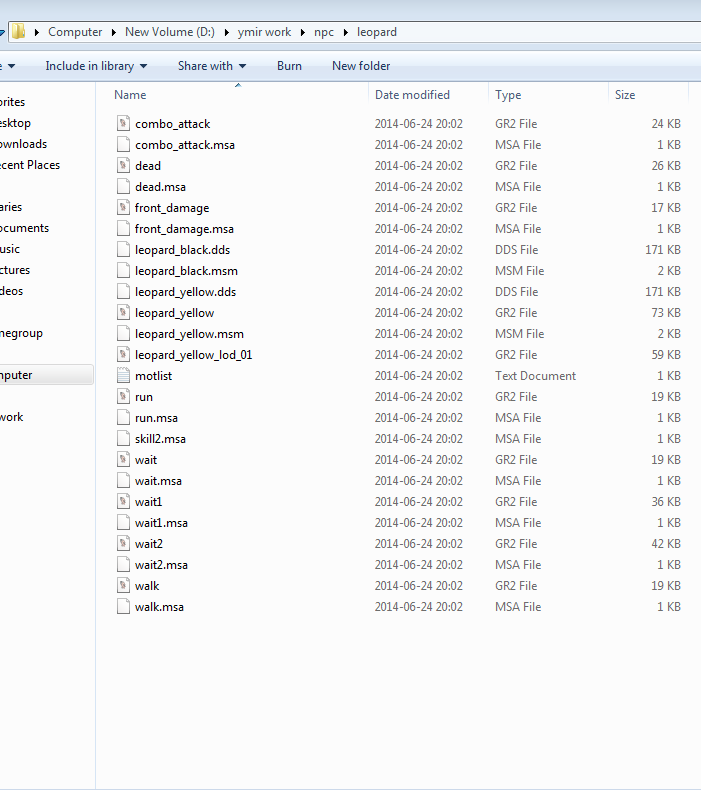The width and height of the screenshot is (701, 790).
Task: Click the Burn toolbar button
Action: (289, 66)
